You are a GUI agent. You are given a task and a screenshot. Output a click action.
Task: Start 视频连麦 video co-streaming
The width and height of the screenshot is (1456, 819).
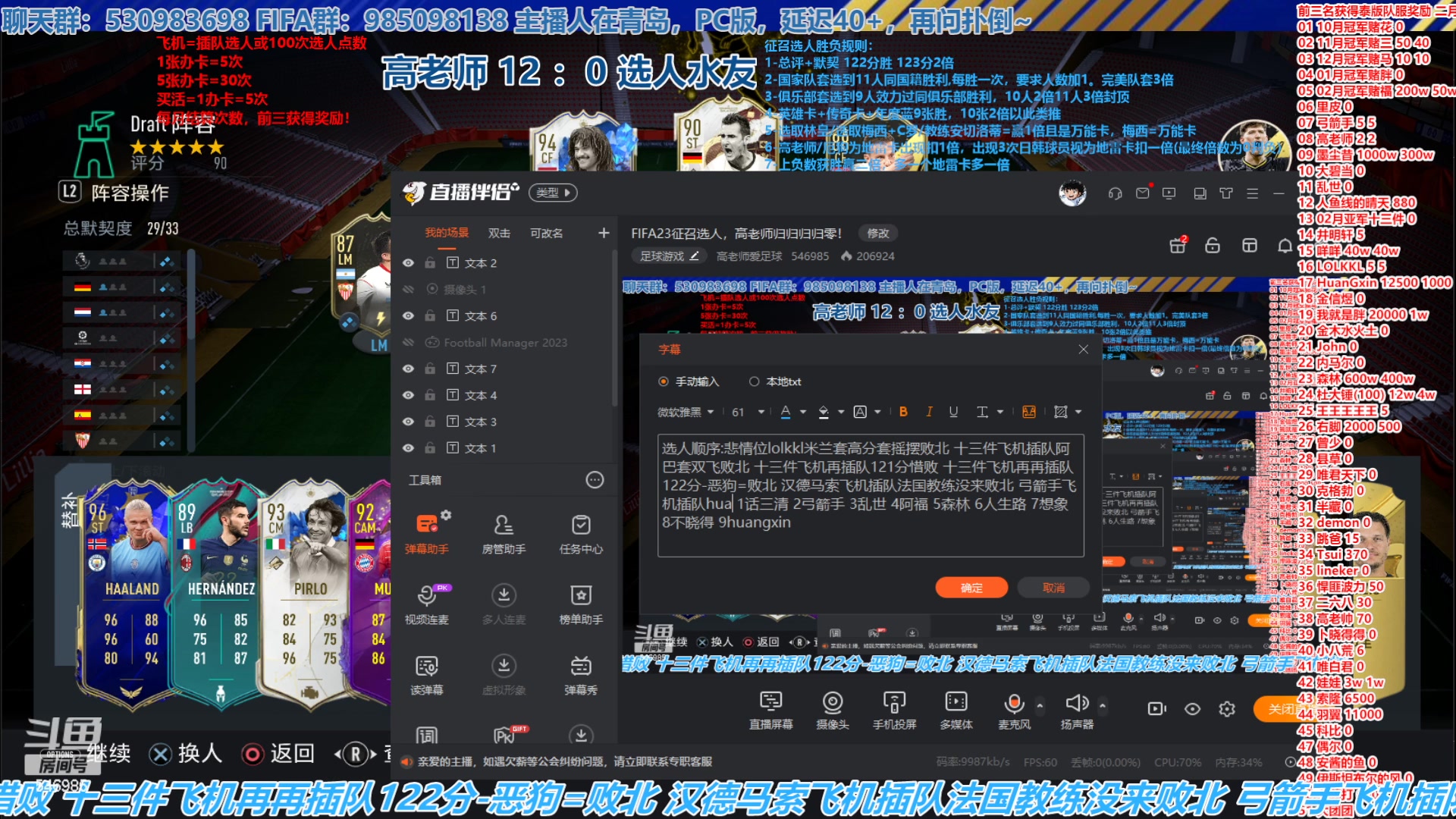[x=427, y=604]
